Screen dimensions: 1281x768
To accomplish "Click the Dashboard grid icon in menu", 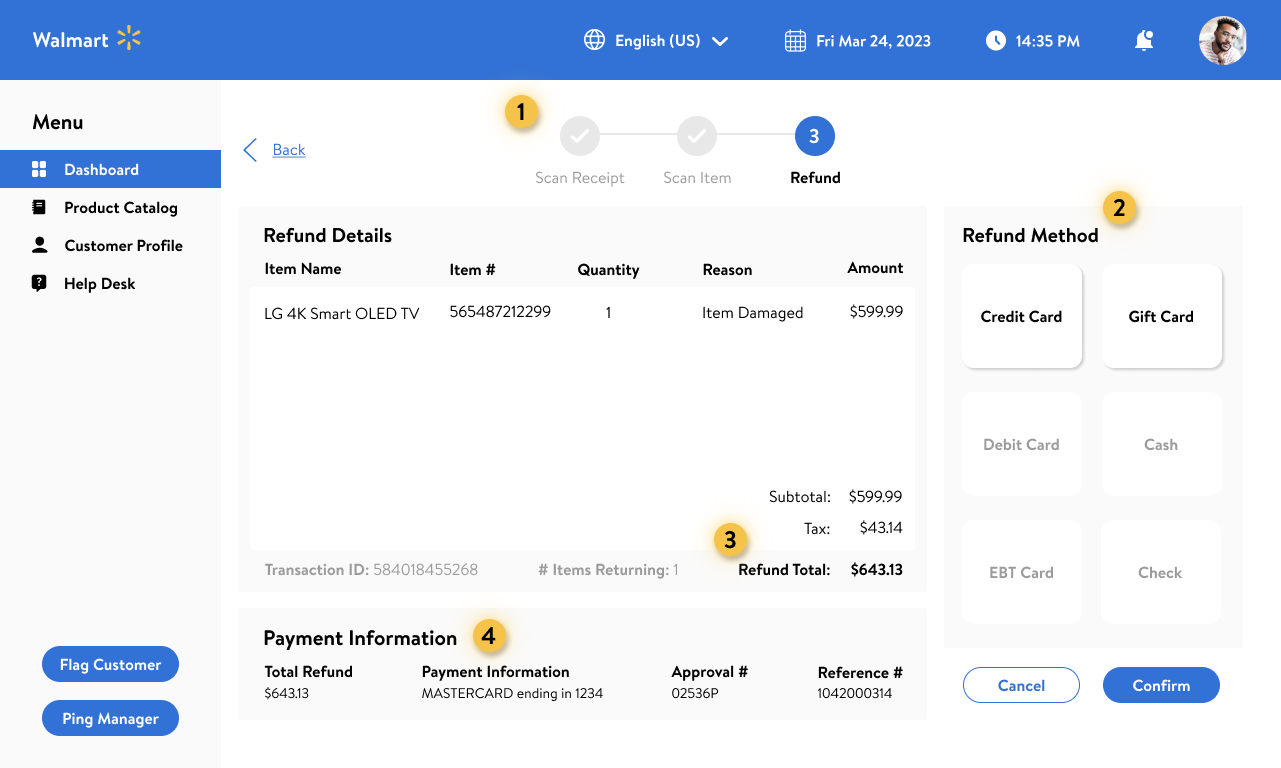I will click(x=39, y=169).
